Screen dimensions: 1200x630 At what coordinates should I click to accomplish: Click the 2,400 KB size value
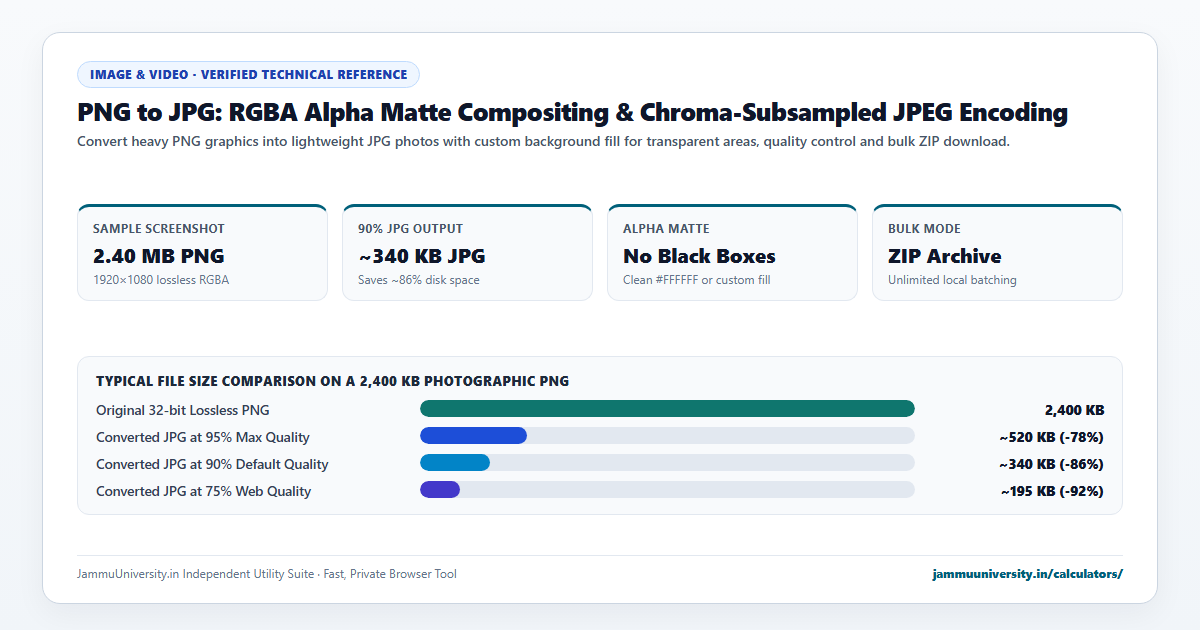[x=1074, y=410]
